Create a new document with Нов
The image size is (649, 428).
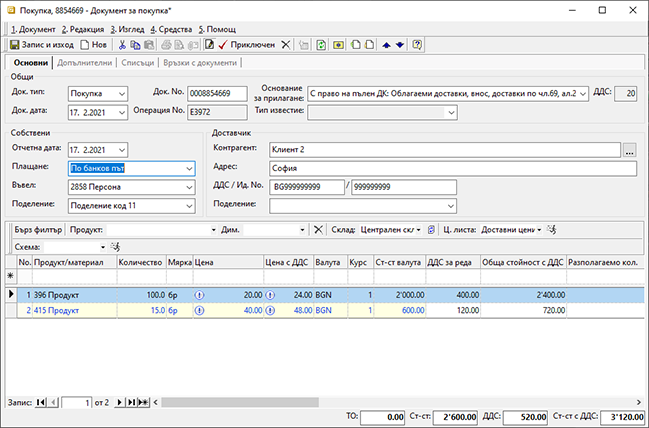pyautogui.click(x=93, y=45)
